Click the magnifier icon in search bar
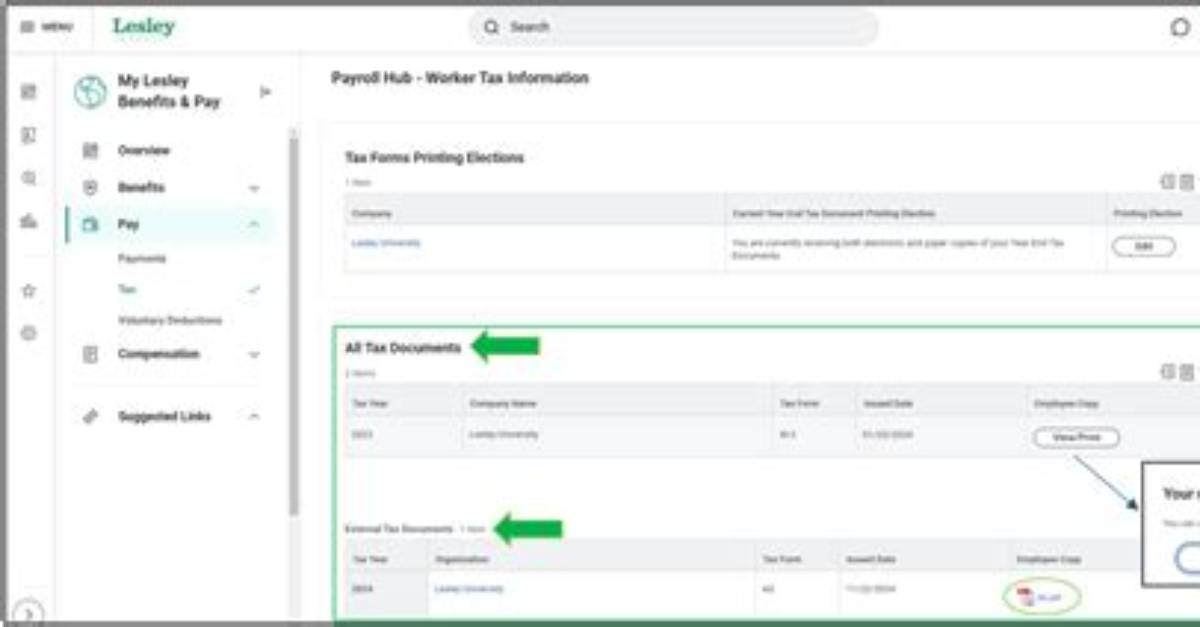The width and height of the screenshot is (1200, 627). tap(491, 27)
